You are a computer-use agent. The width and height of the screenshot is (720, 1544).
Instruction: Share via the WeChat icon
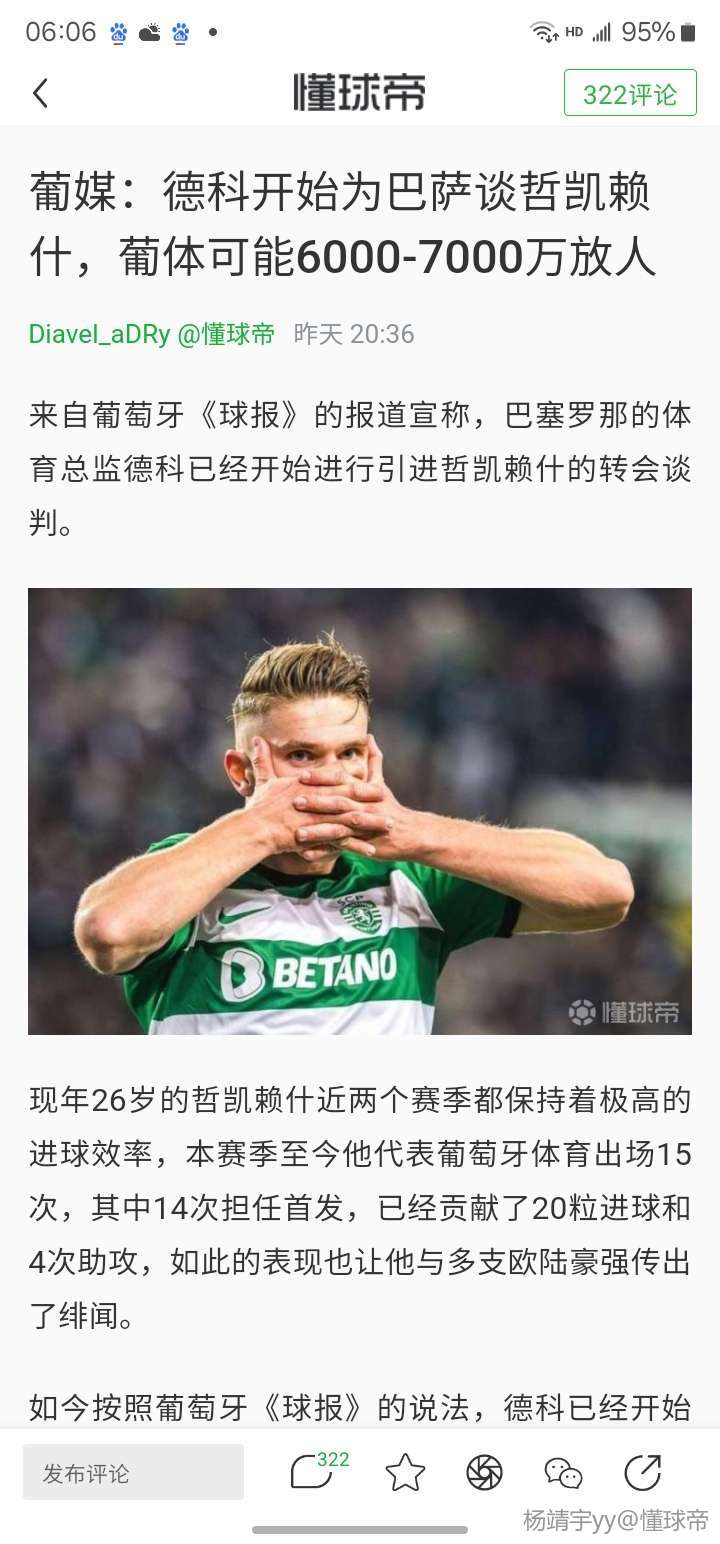[563, 1473]
